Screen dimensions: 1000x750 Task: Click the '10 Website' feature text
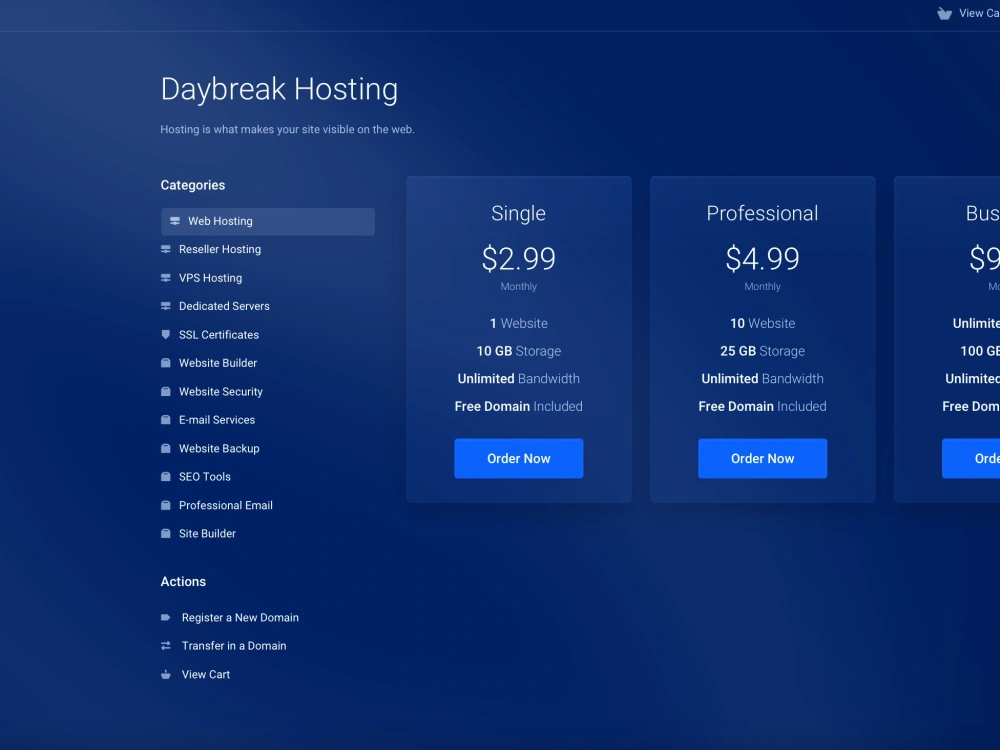(762, 323)
